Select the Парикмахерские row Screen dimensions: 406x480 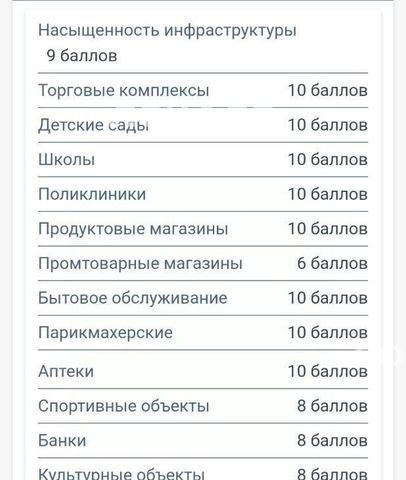203,333
